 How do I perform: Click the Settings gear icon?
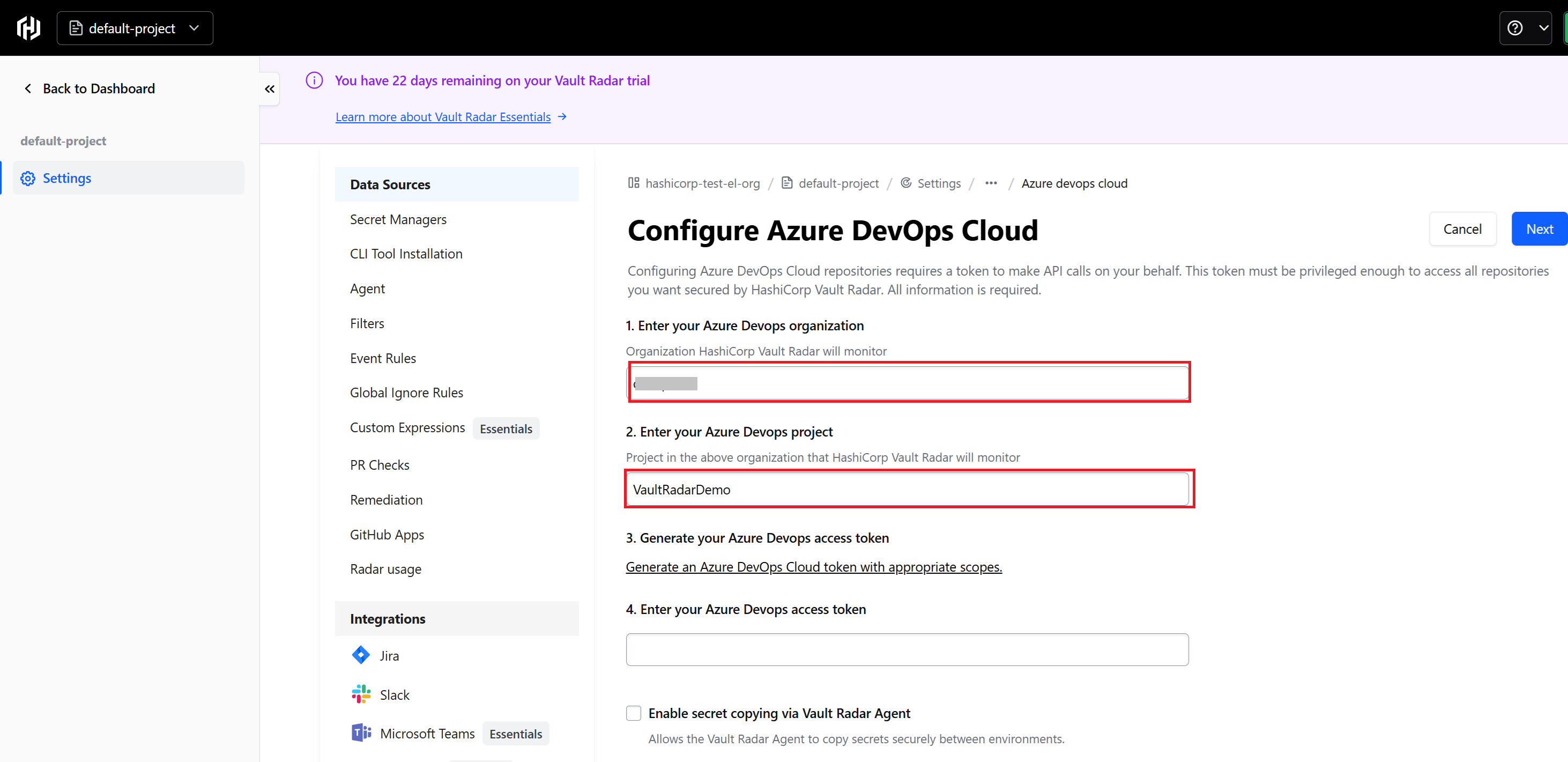click(x=28, y=179)
